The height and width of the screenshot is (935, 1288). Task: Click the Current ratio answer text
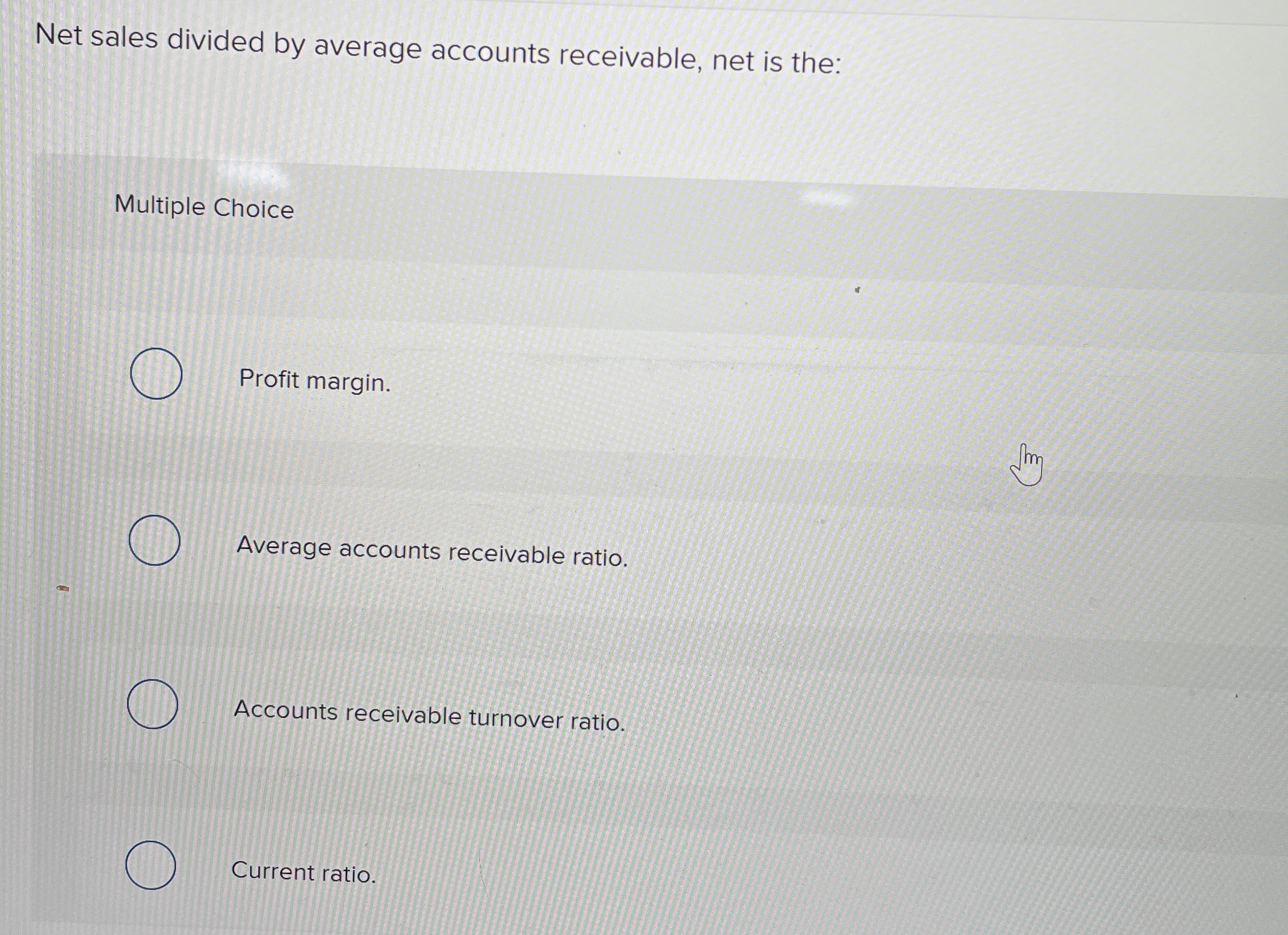(304, 872)
